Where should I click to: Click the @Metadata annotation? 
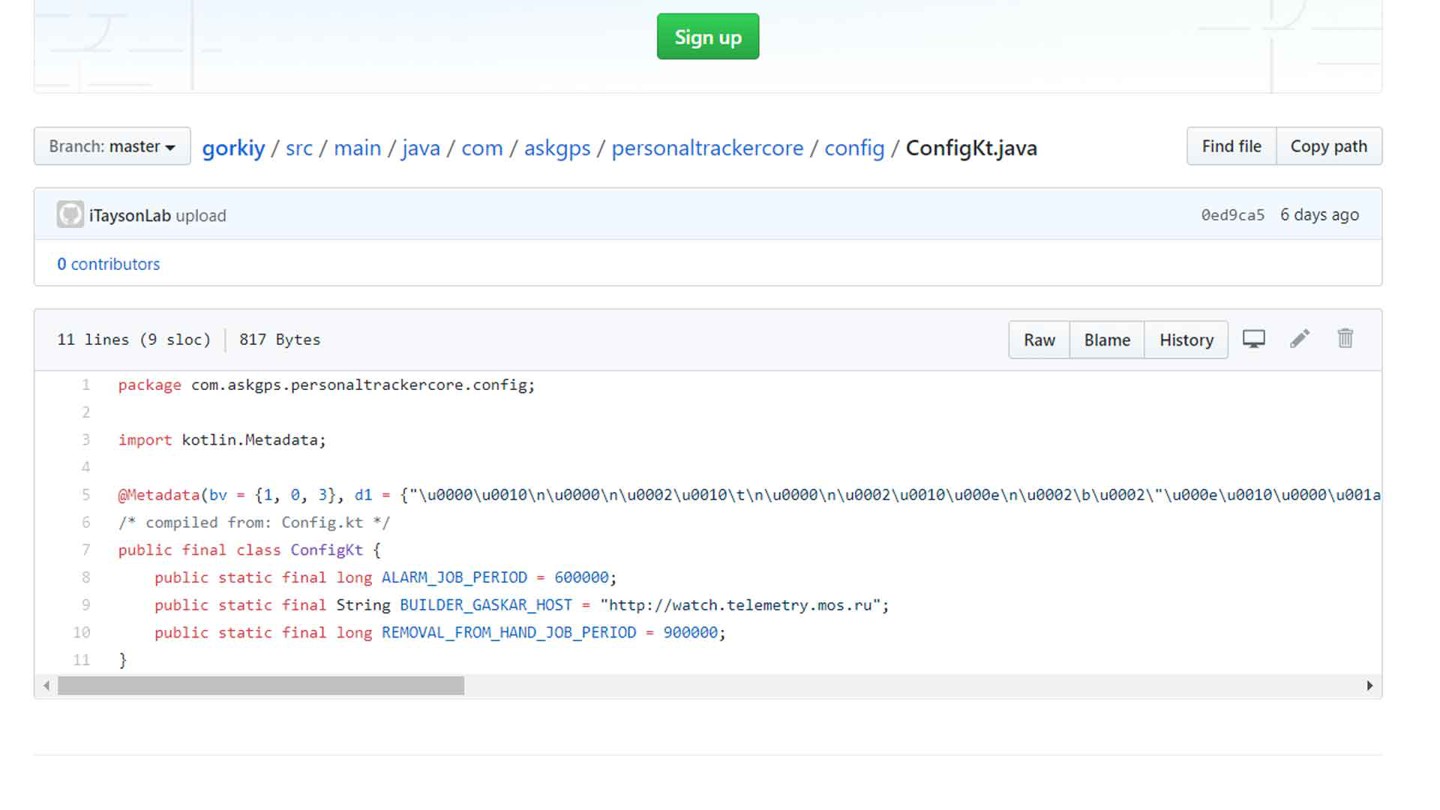click(158, 495)
